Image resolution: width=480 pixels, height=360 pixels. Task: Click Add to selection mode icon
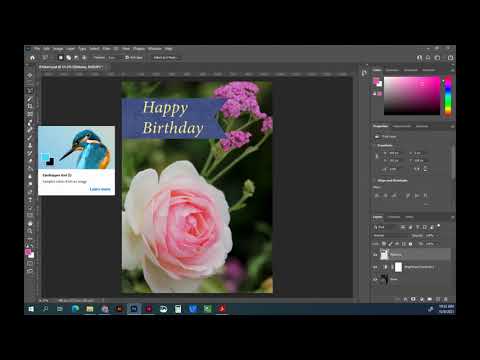click(x=69, y=58)
